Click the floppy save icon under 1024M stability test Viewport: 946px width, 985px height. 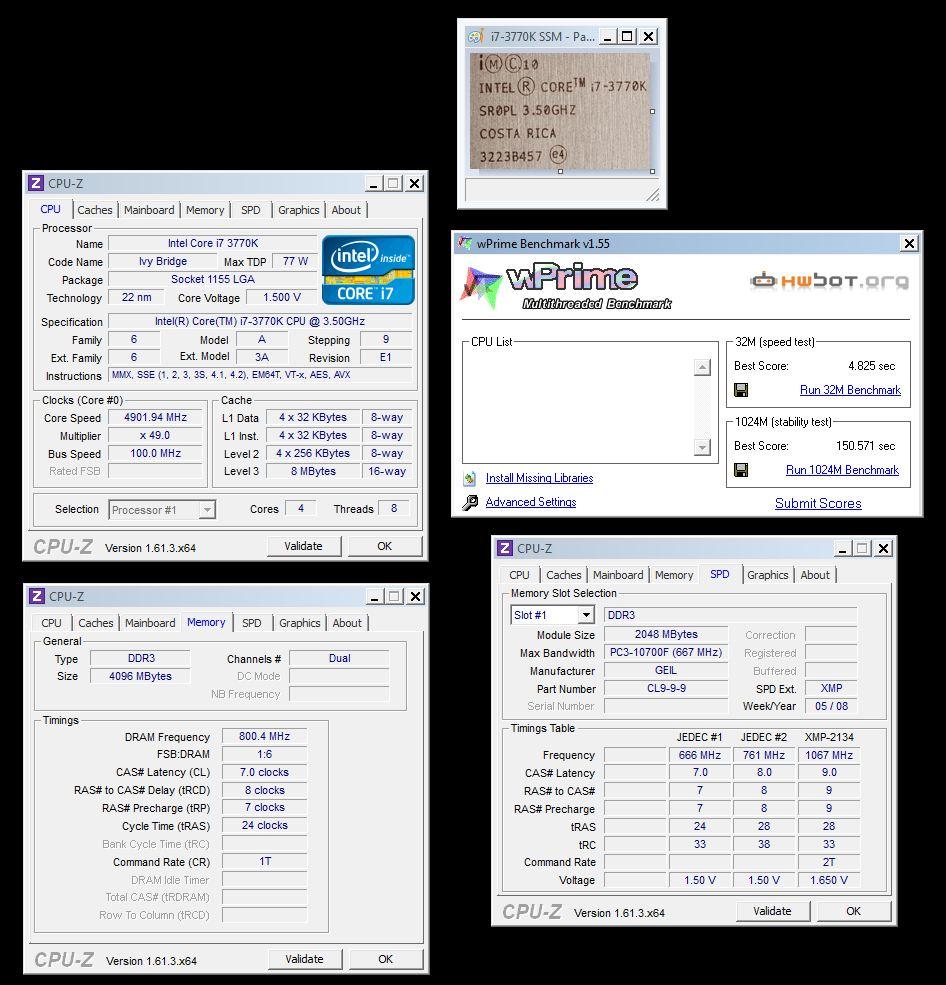pyautogui.click(x=741, y=470)
